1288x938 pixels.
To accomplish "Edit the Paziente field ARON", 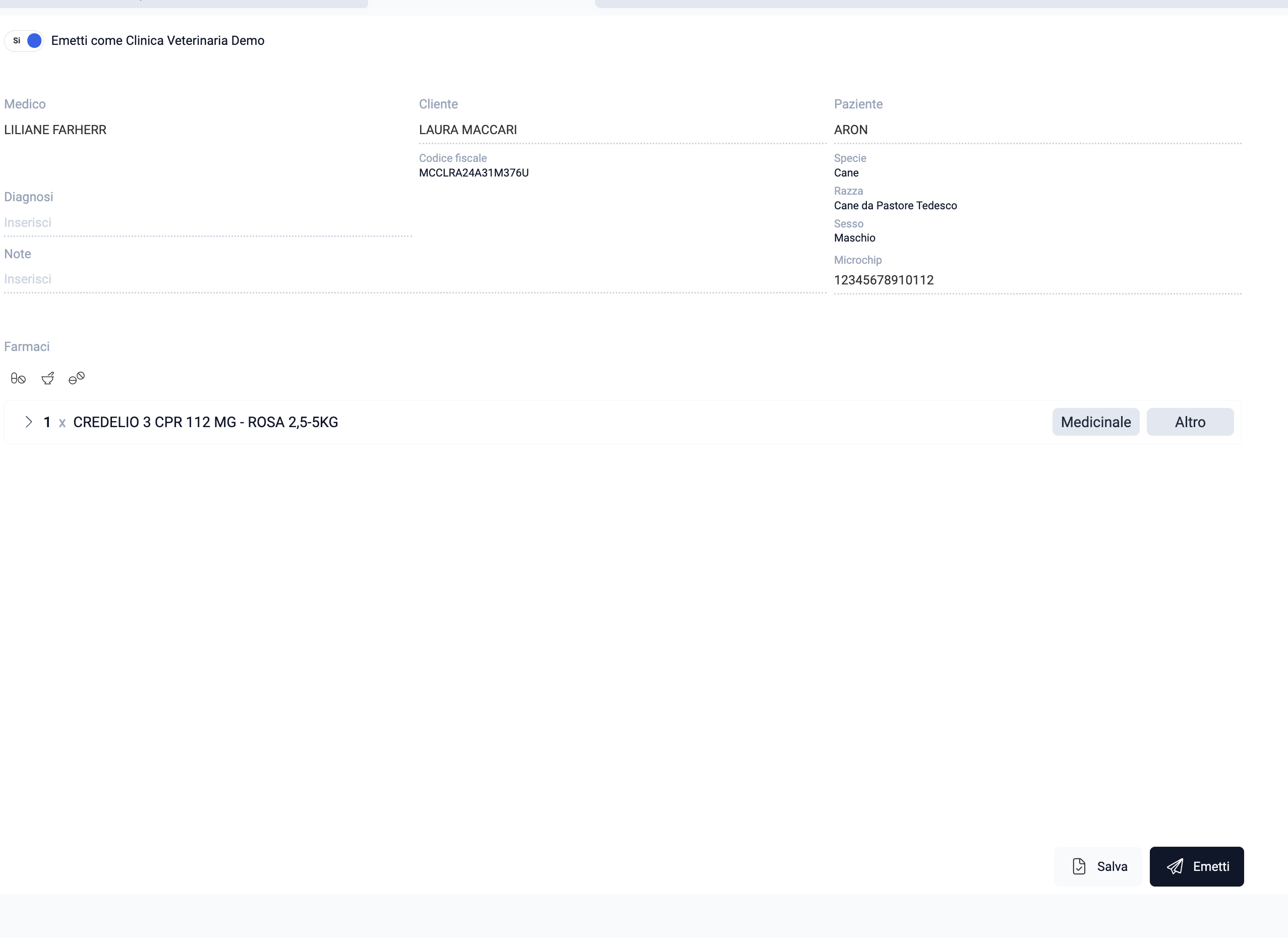I will pos(1037,130).
